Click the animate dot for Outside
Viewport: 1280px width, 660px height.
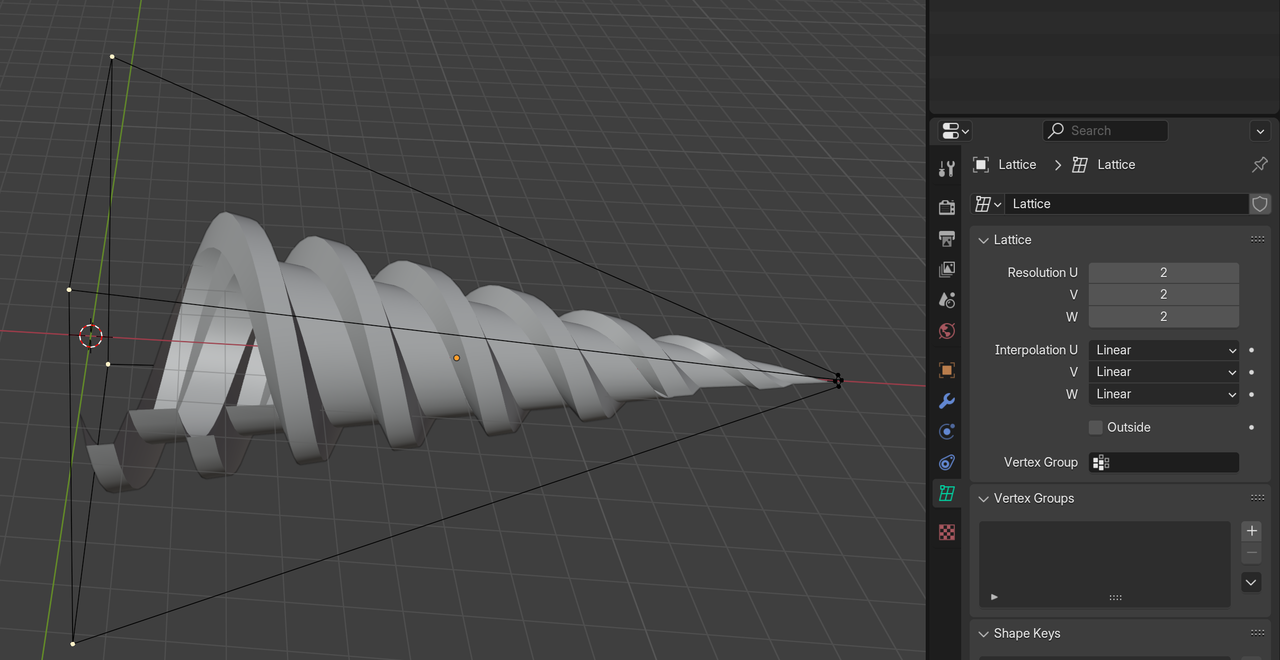tap(1252, 428)
